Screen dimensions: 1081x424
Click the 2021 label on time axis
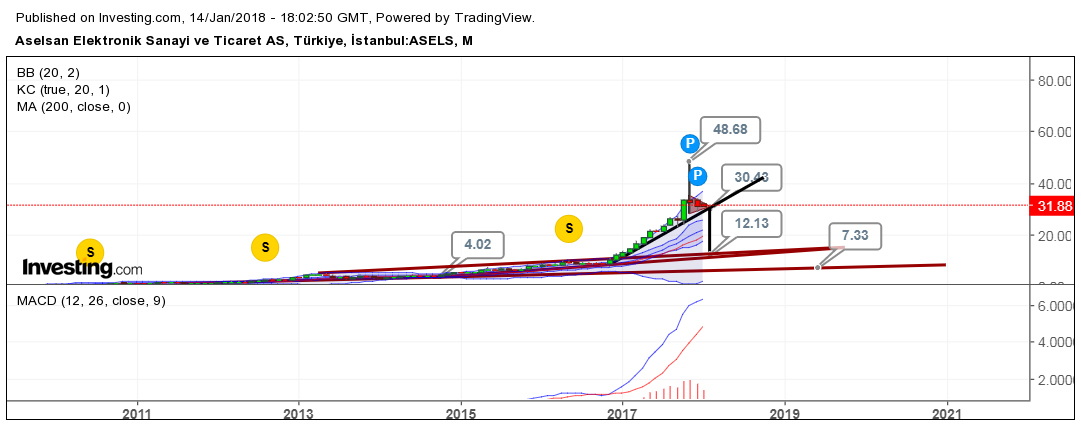pos(947,414)
